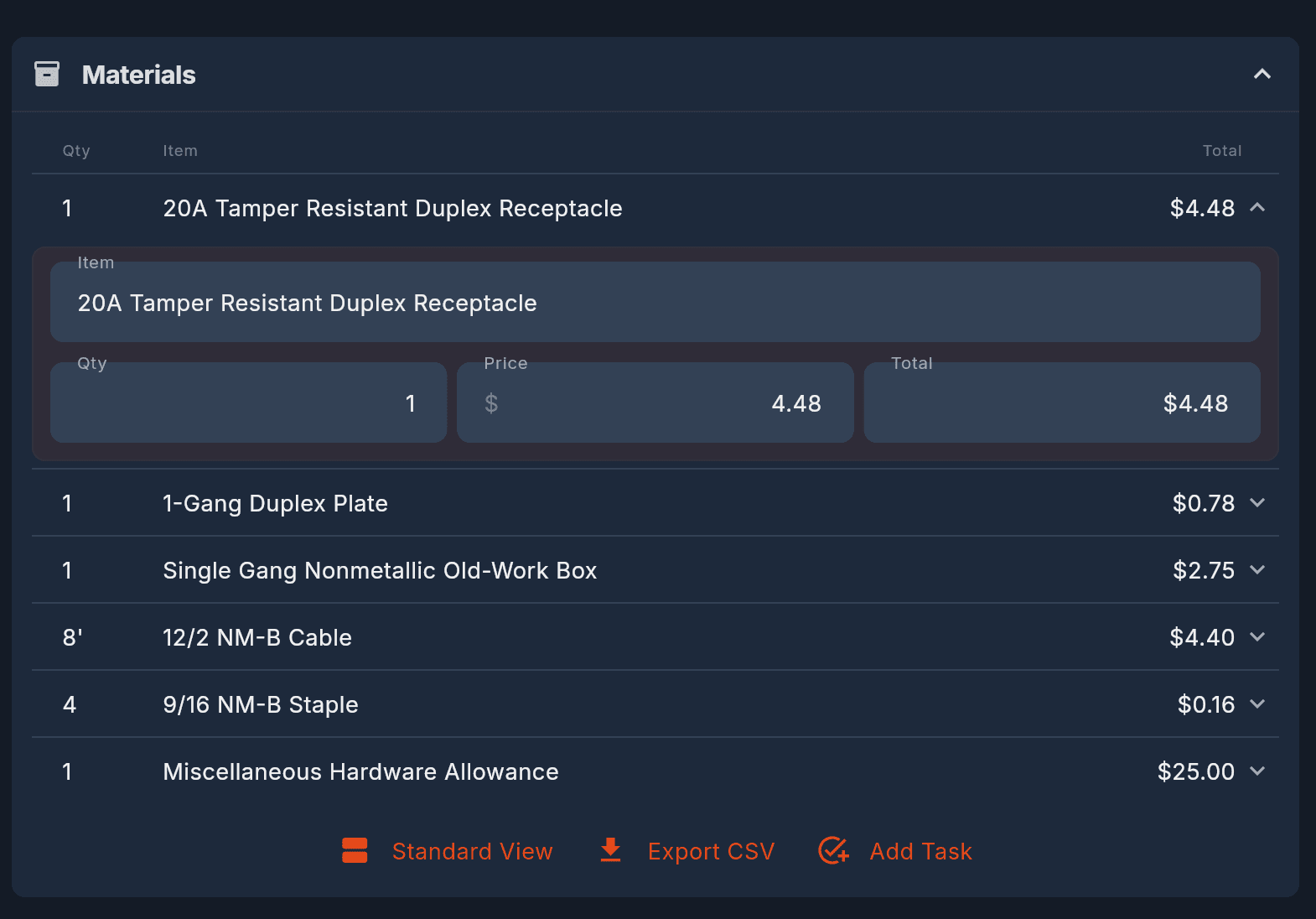Click the 9/16 NM-B Staple item name
This screenshot has height=919, width=1316.
[x=261, y=704]
